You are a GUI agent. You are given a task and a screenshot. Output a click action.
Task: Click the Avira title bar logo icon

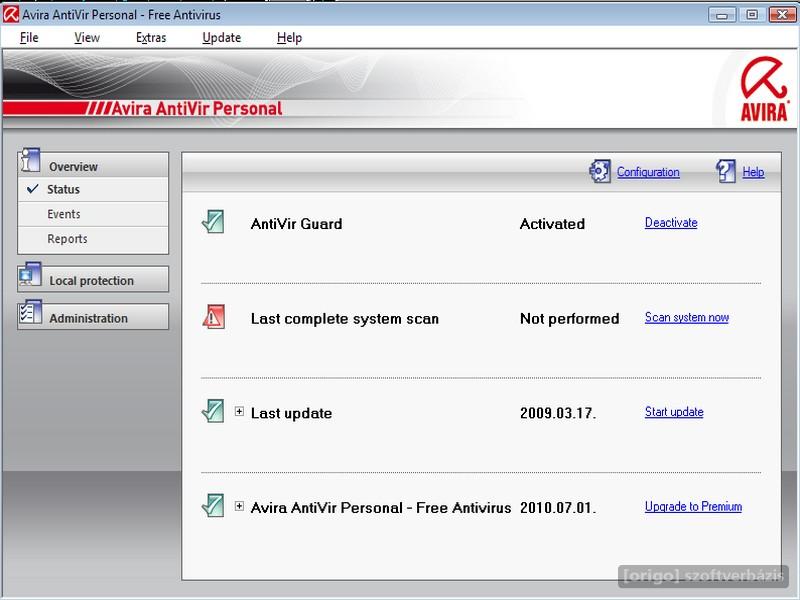pyautogui.click(x=11, y=14)
